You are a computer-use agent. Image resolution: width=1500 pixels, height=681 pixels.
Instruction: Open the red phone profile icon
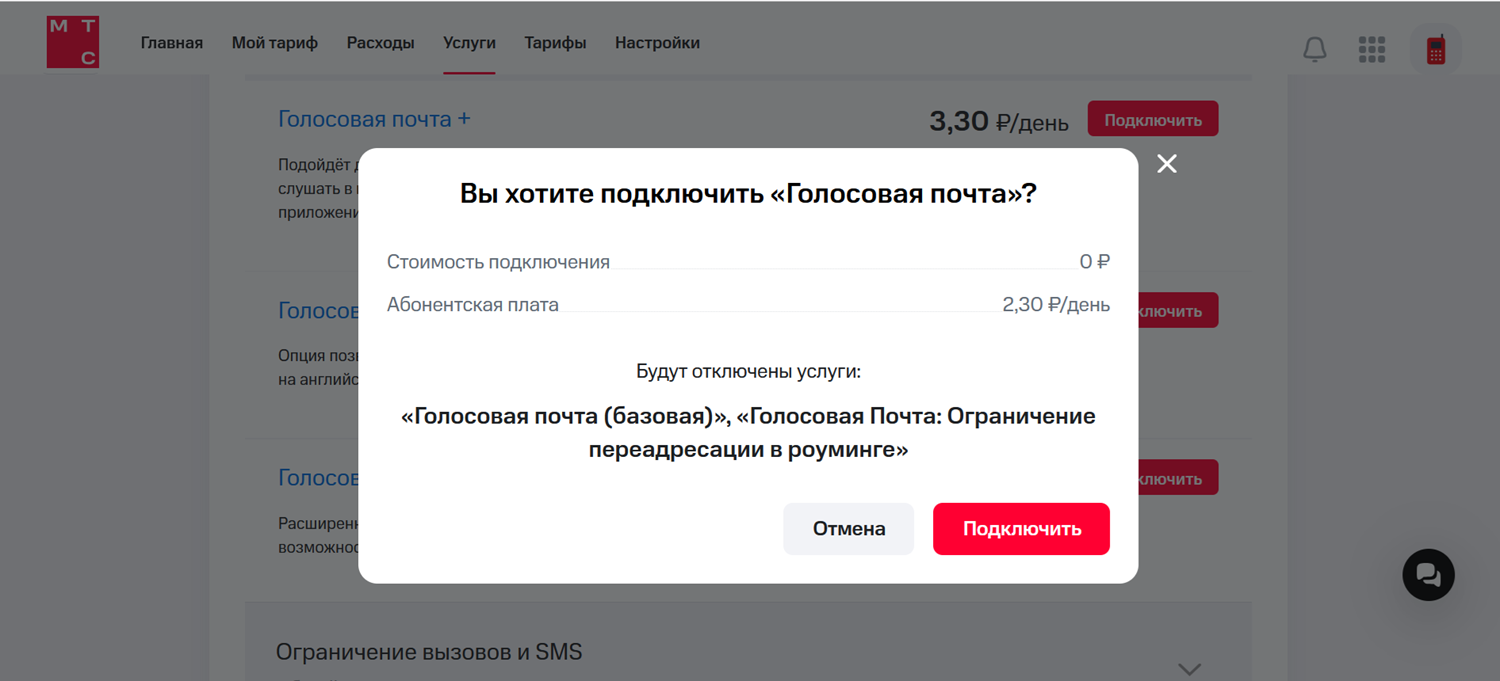click(x=1436, y=49)
